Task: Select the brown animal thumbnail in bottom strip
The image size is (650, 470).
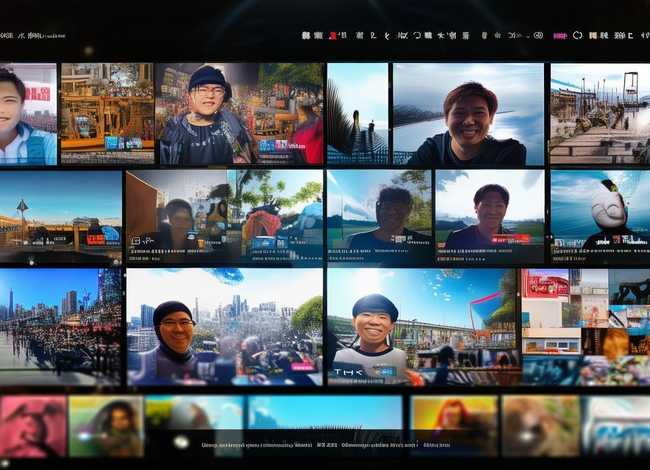Action: [540, 426]
